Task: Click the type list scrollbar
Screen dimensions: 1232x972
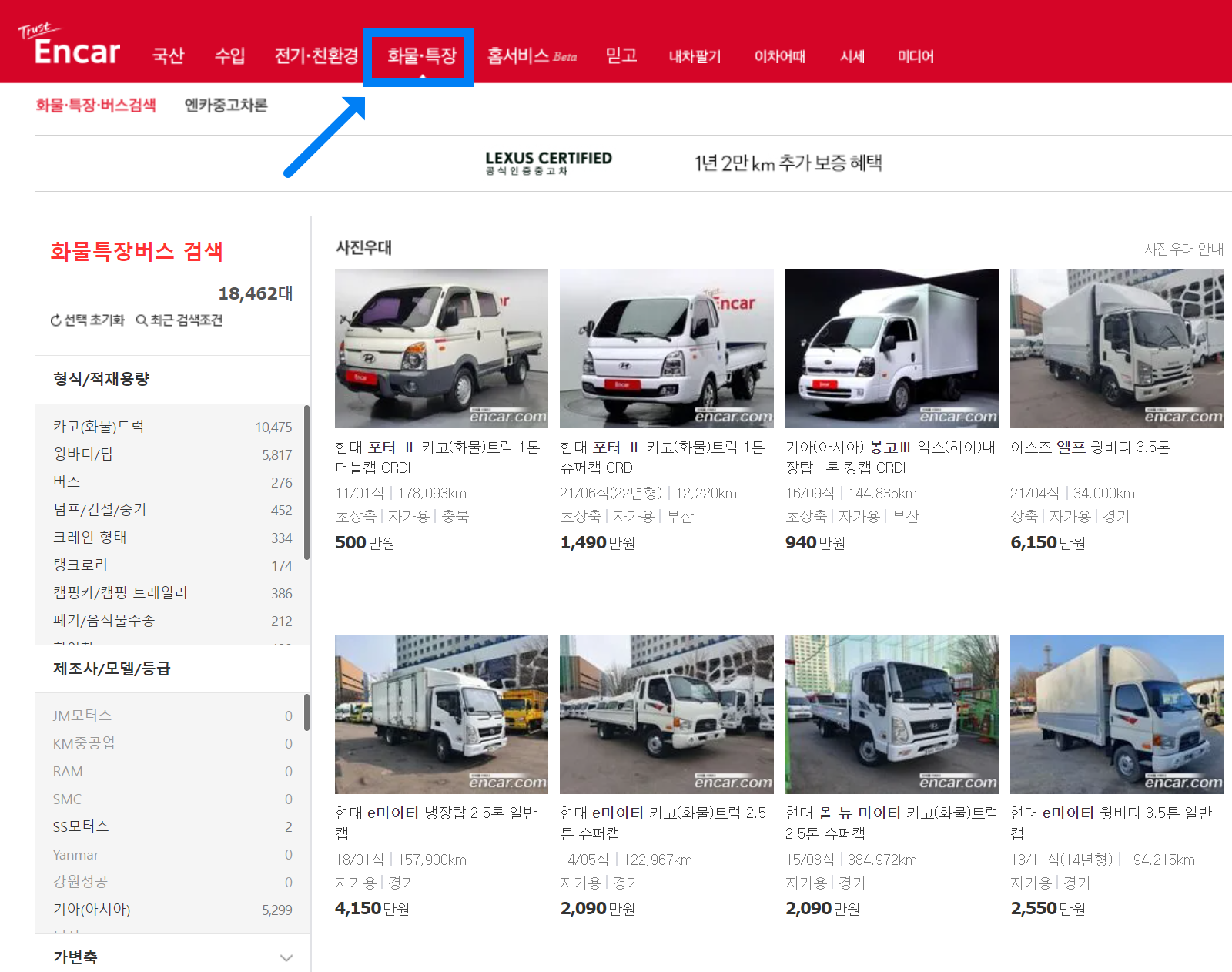Action: point(306,481)
